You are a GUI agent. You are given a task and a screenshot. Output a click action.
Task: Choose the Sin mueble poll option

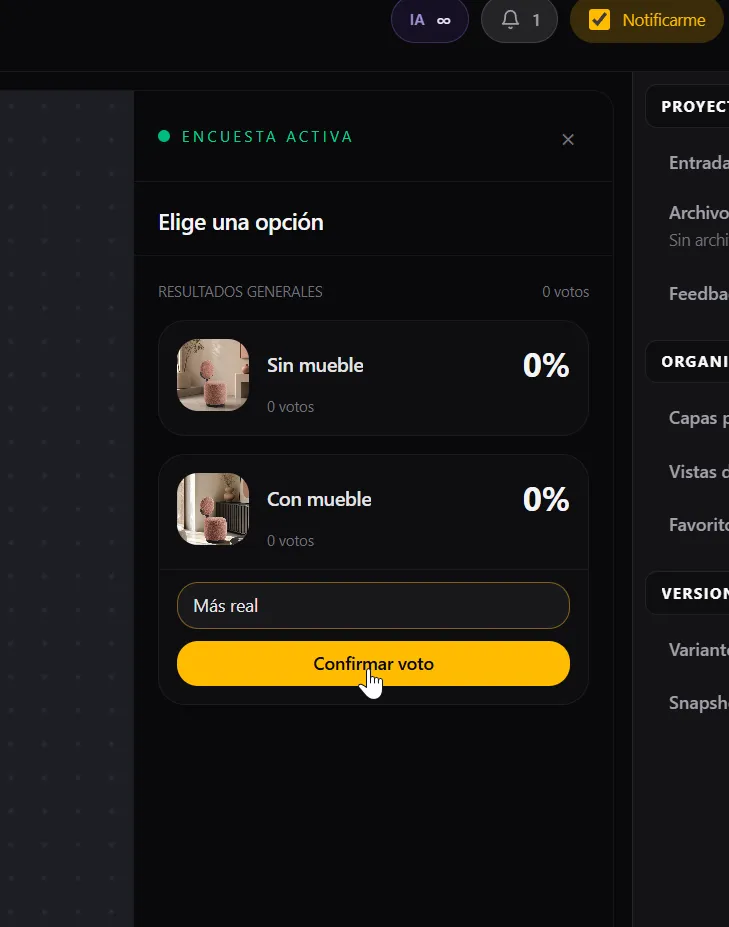[x=373, y=378]
